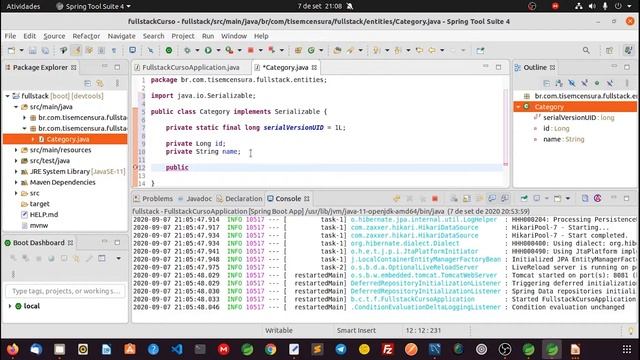The image size is (640, 360).
Task: Open Sublime Text from the dock
Action: pos(317,349)
